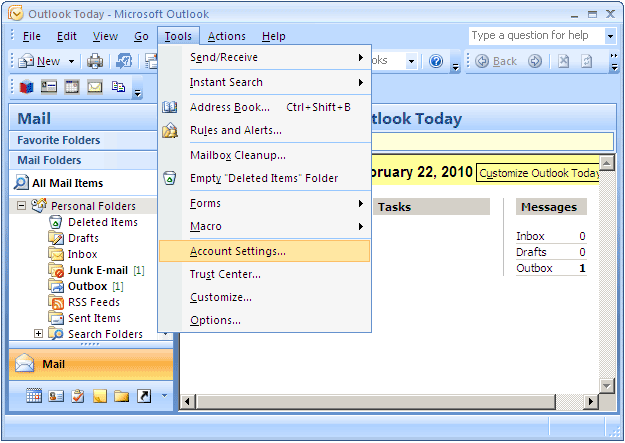Viewport: 625px width, 443px height.
Task: Open Trust Center from the Tools menu
Action: (225, 274)
